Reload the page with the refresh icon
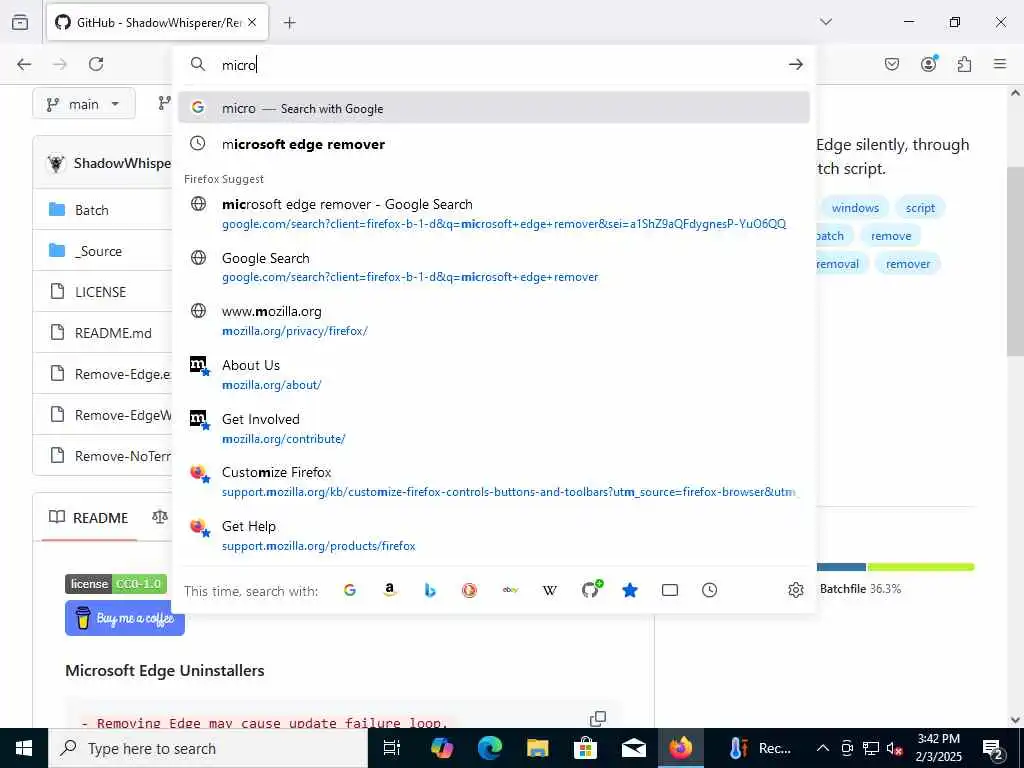 point(96,64)
